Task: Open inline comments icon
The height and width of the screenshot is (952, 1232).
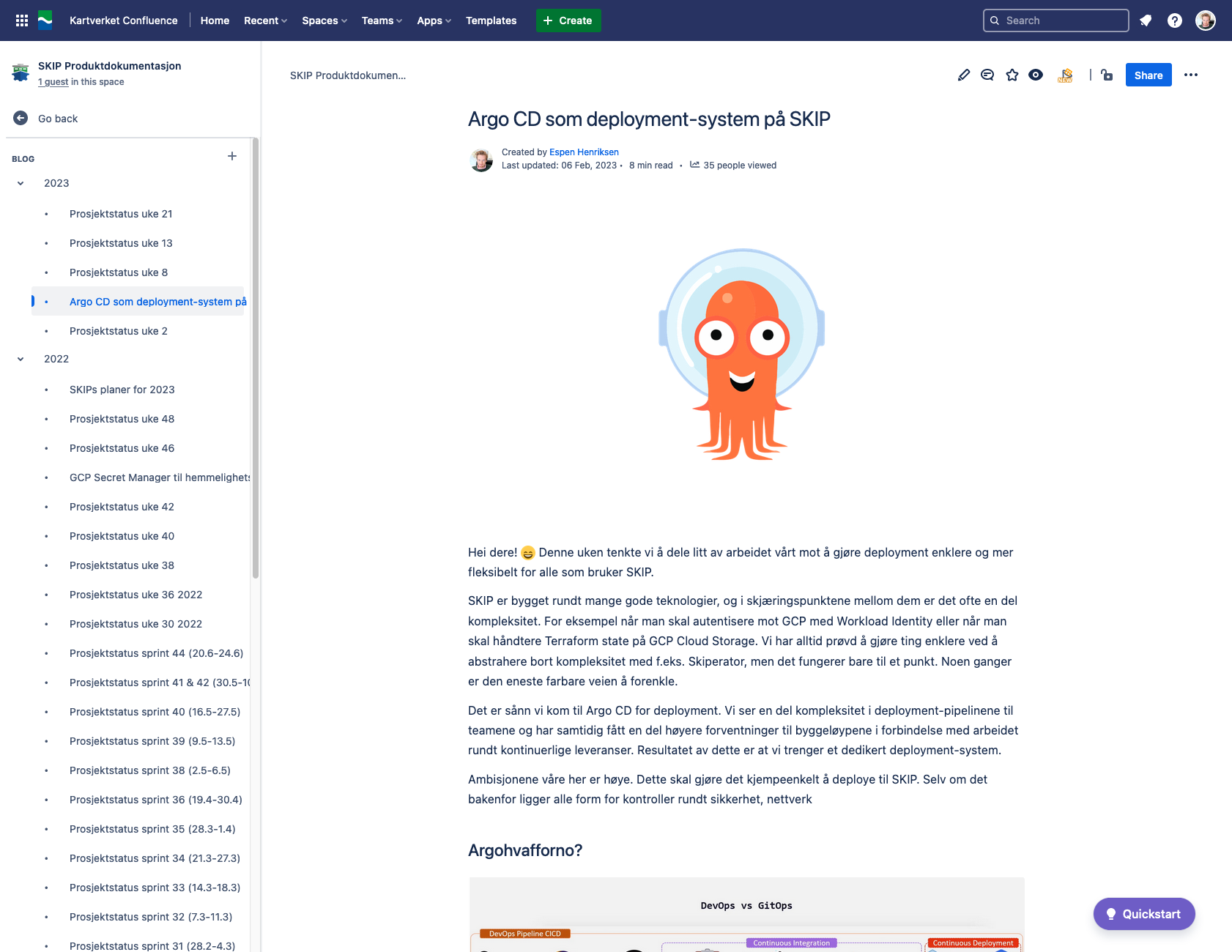Action: click(987, 75)
